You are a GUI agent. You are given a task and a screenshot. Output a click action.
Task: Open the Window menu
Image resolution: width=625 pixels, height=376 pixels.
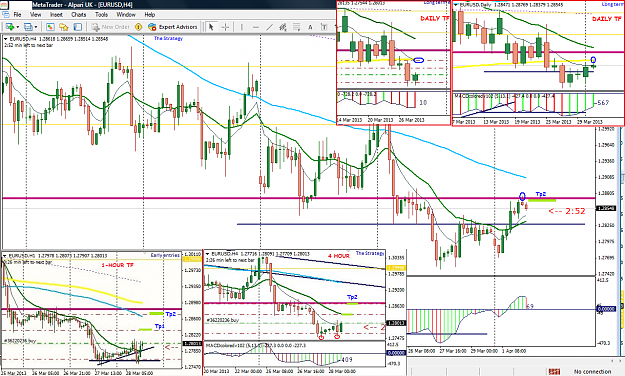126,15
